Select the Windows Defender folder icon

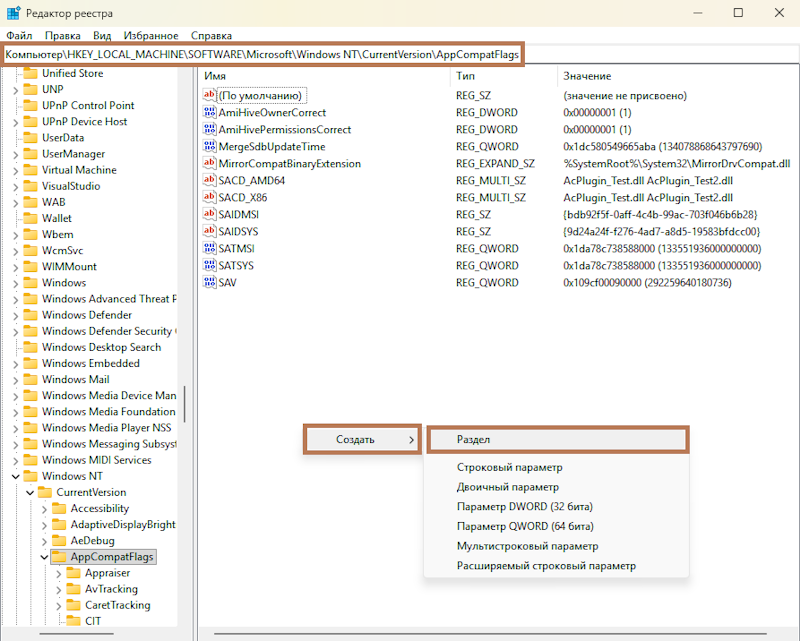[30, 315]
